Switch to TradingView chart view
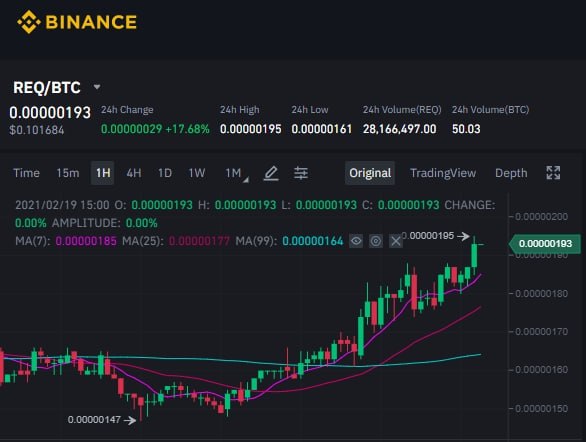Image resolution: width=586 pixels, height=442 pixels. pos(443,173)
